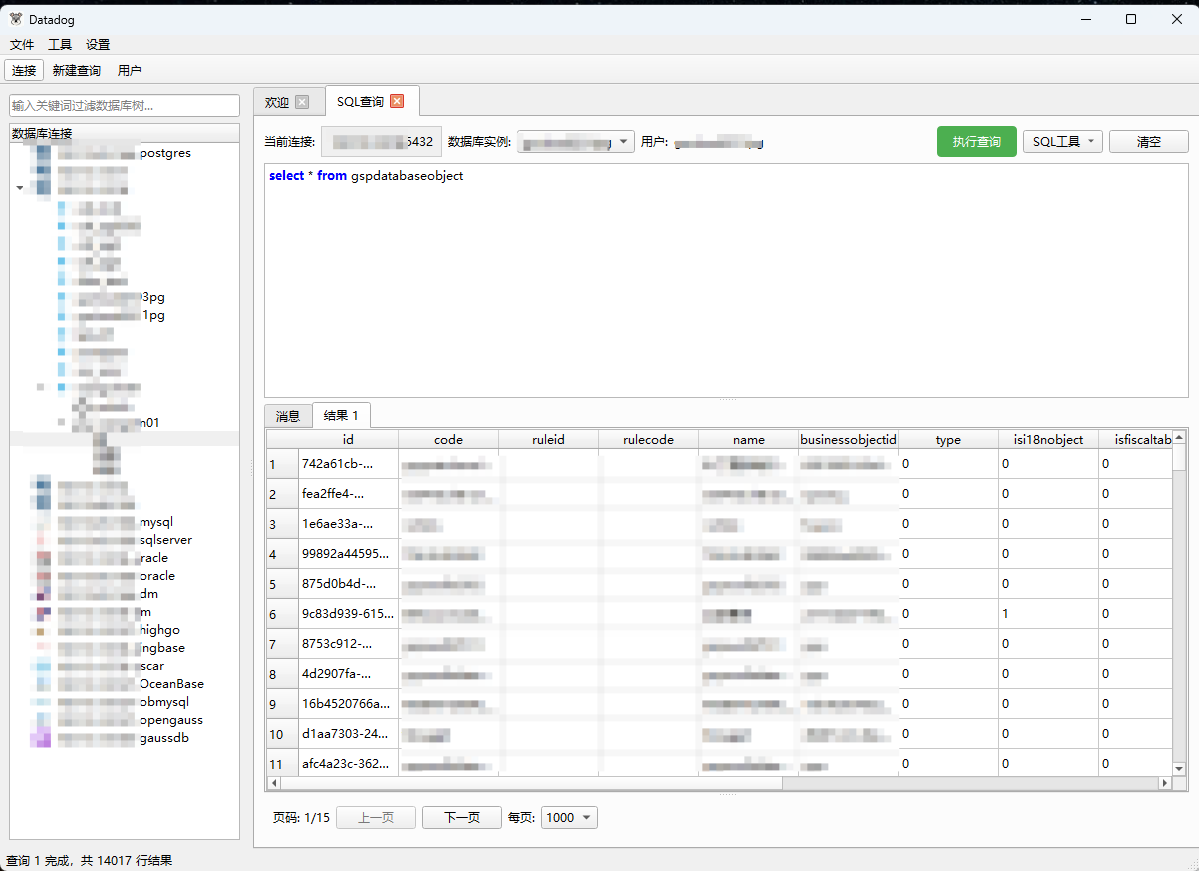The width and height of the screenshot is (1199, 871).
Task: Click the name column header
Action: (749, 439)
